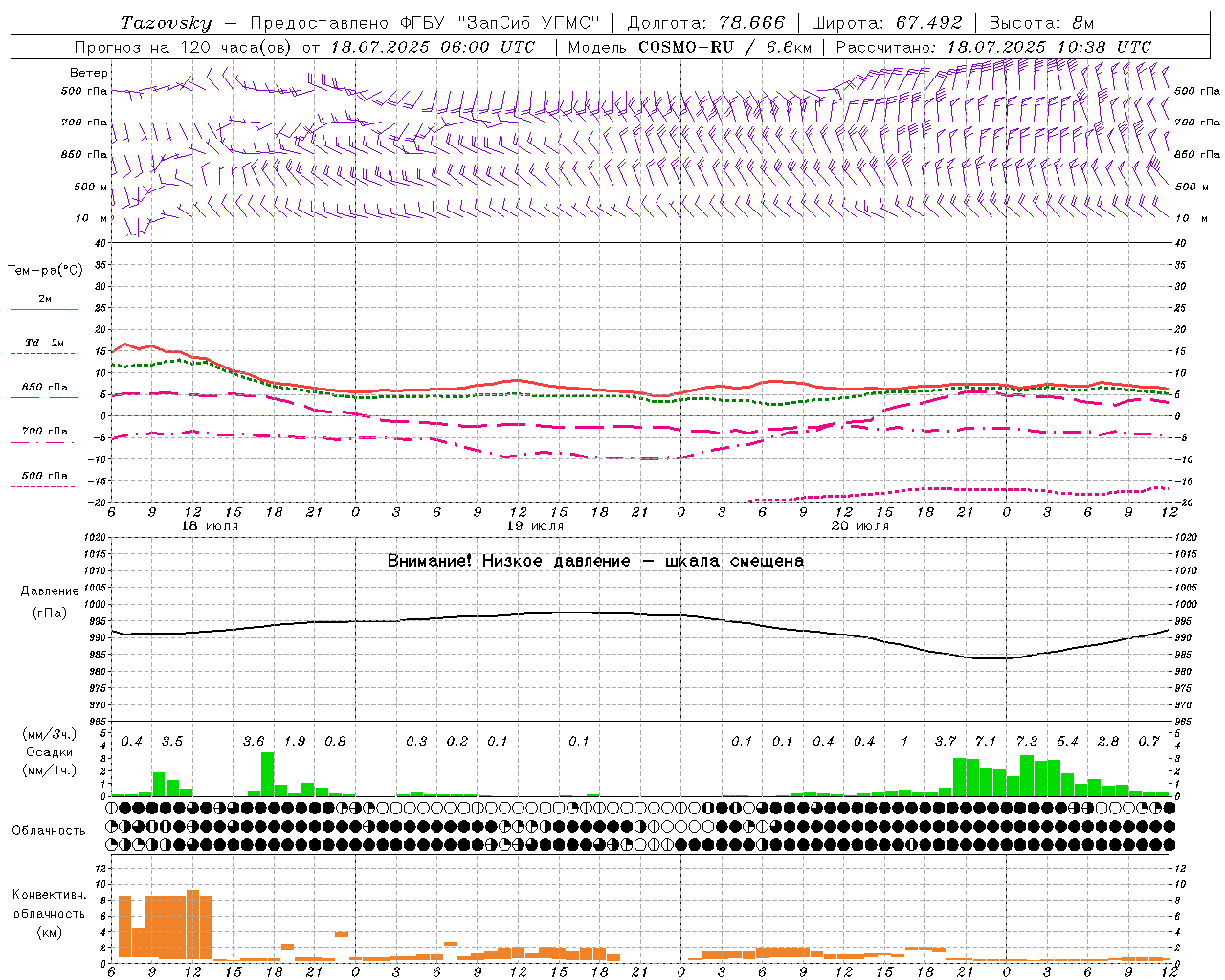Select the Td 2м dew point legend entry

coord(45,343)
